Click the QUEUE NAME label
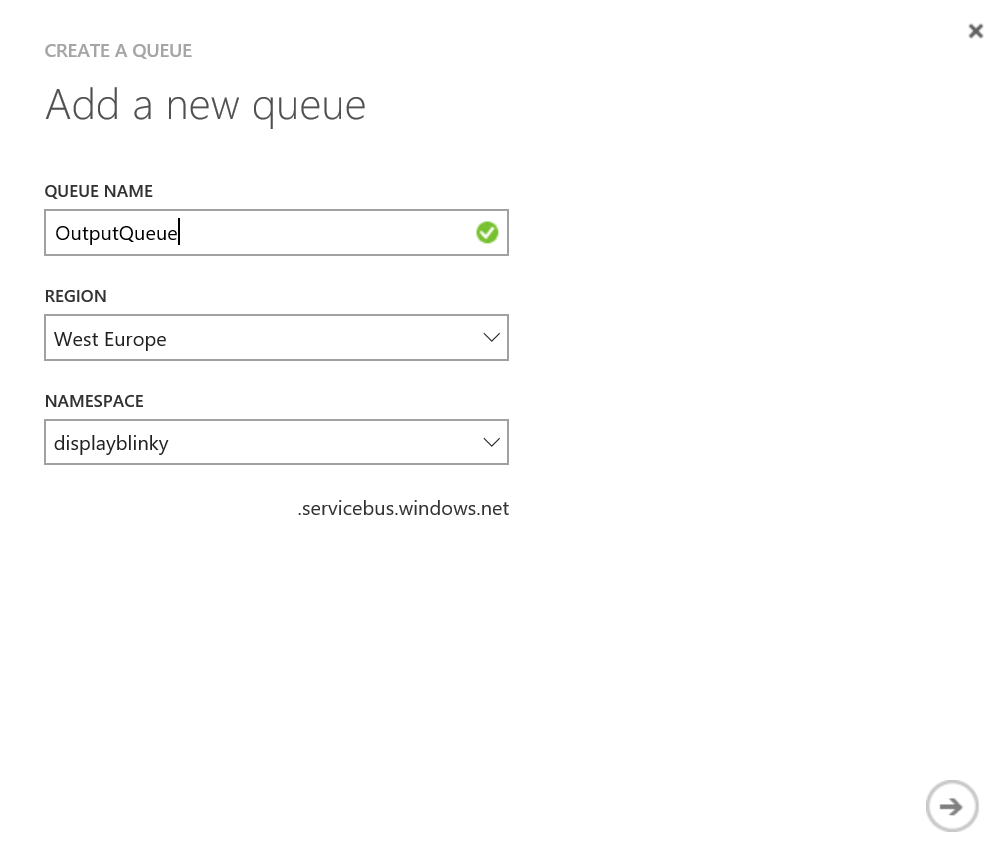Screen dimensions: 1004x866 click(x=98, y=191)
